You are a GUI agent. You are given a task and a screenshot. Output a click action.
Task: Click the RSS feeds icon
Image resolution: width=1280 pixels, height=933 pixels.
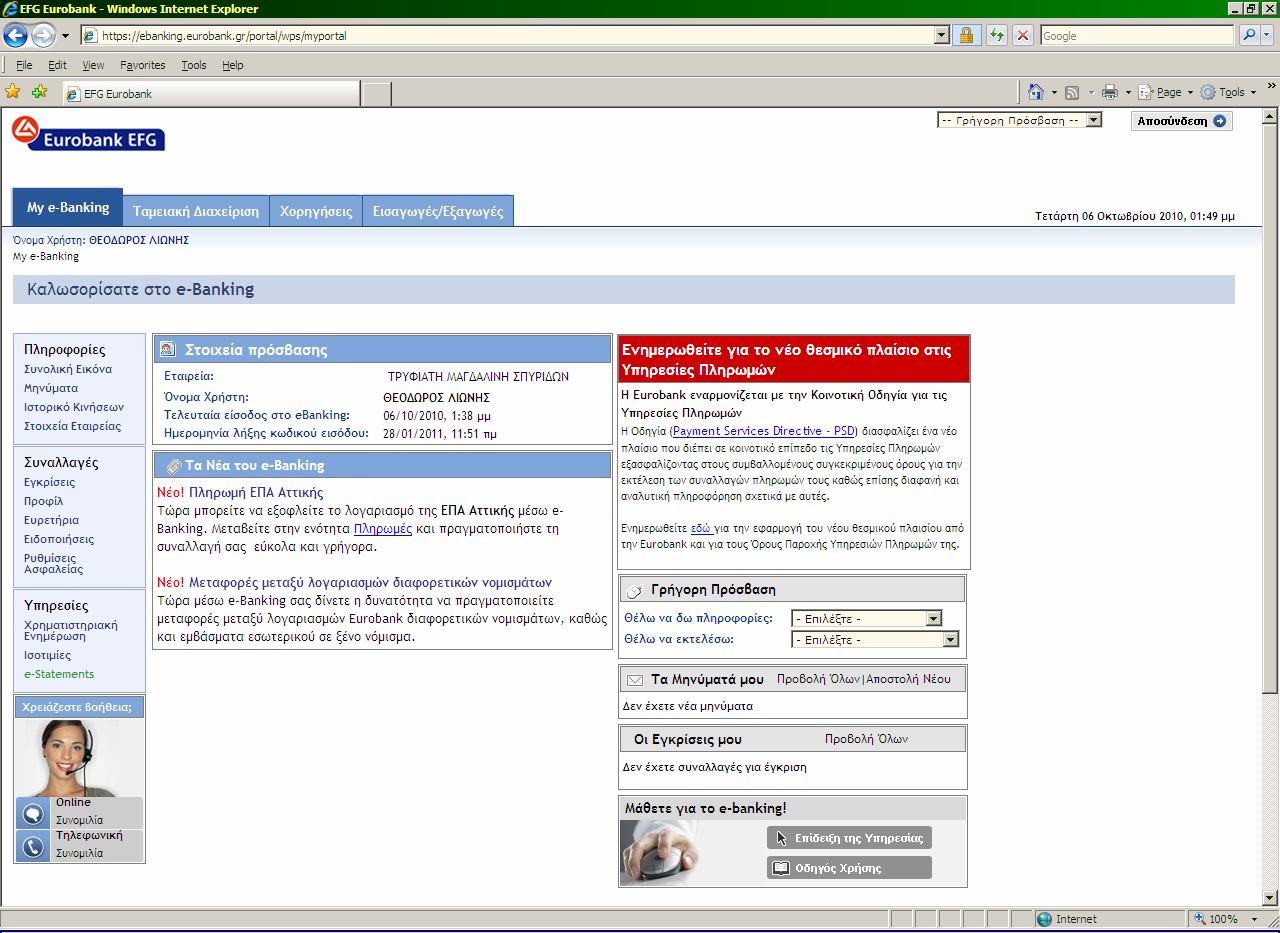pos(1072,92)
